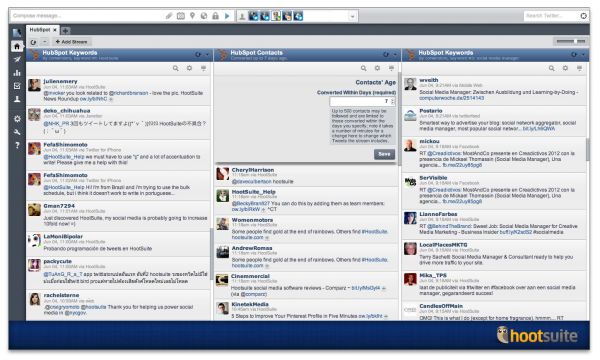Click the privacy lock icon in compose box

pyautogui.click(x=215, y=16)
